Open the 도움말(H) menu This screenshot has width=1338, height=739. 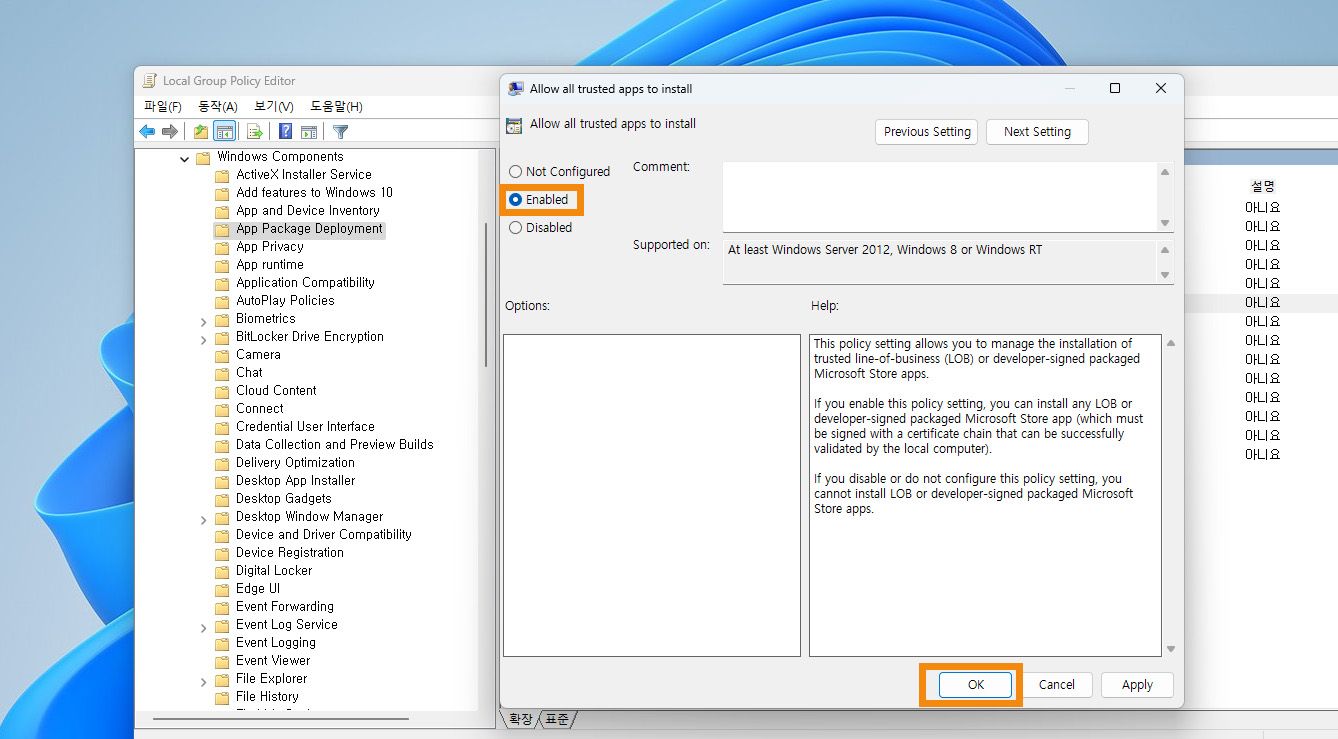pyautogui.click(x=336, y=106)
